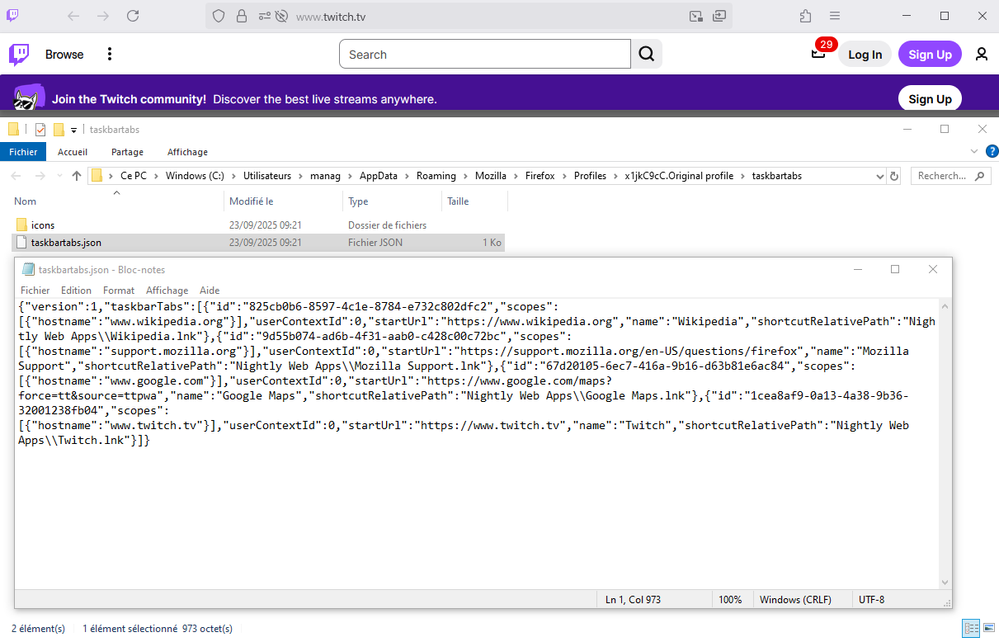999x638 pixels.
Task: Switch Explorer to details view layout
Action: pos(970,628)
